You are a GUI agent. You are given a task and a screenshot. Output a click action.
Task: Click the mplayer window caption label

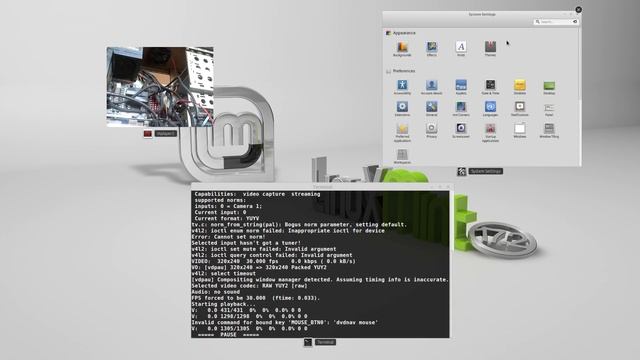[166, 133]
